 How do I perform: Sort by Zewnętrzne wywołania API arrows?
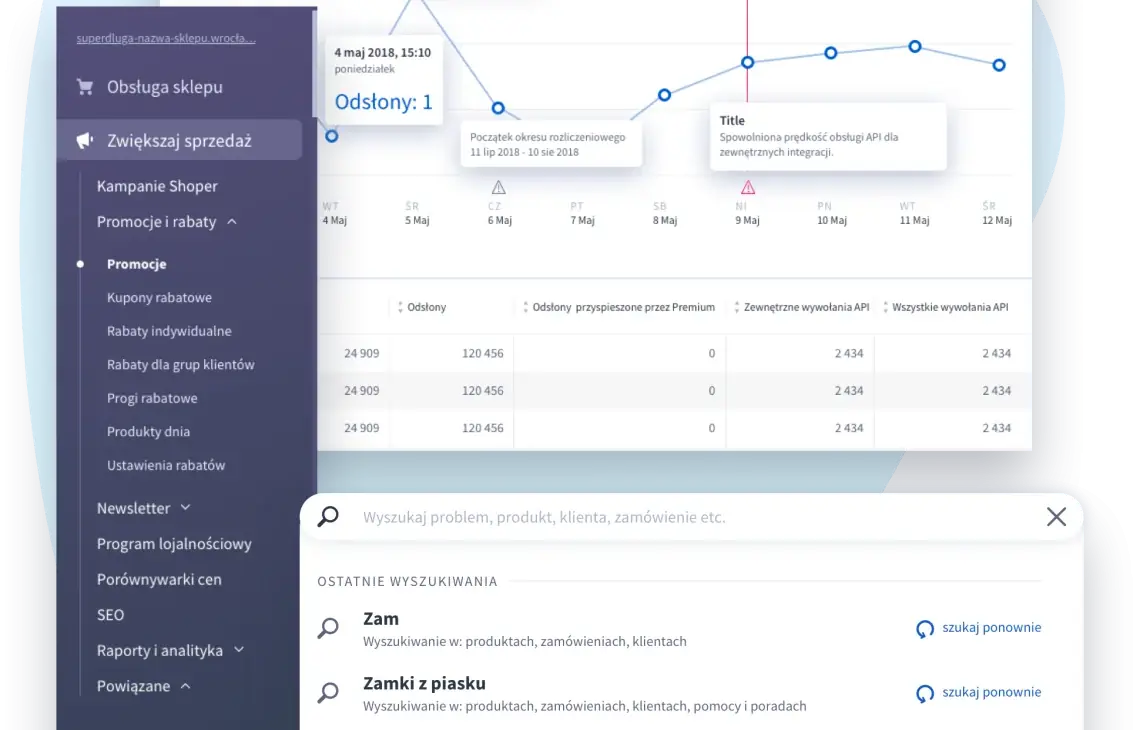coord(736,308)
